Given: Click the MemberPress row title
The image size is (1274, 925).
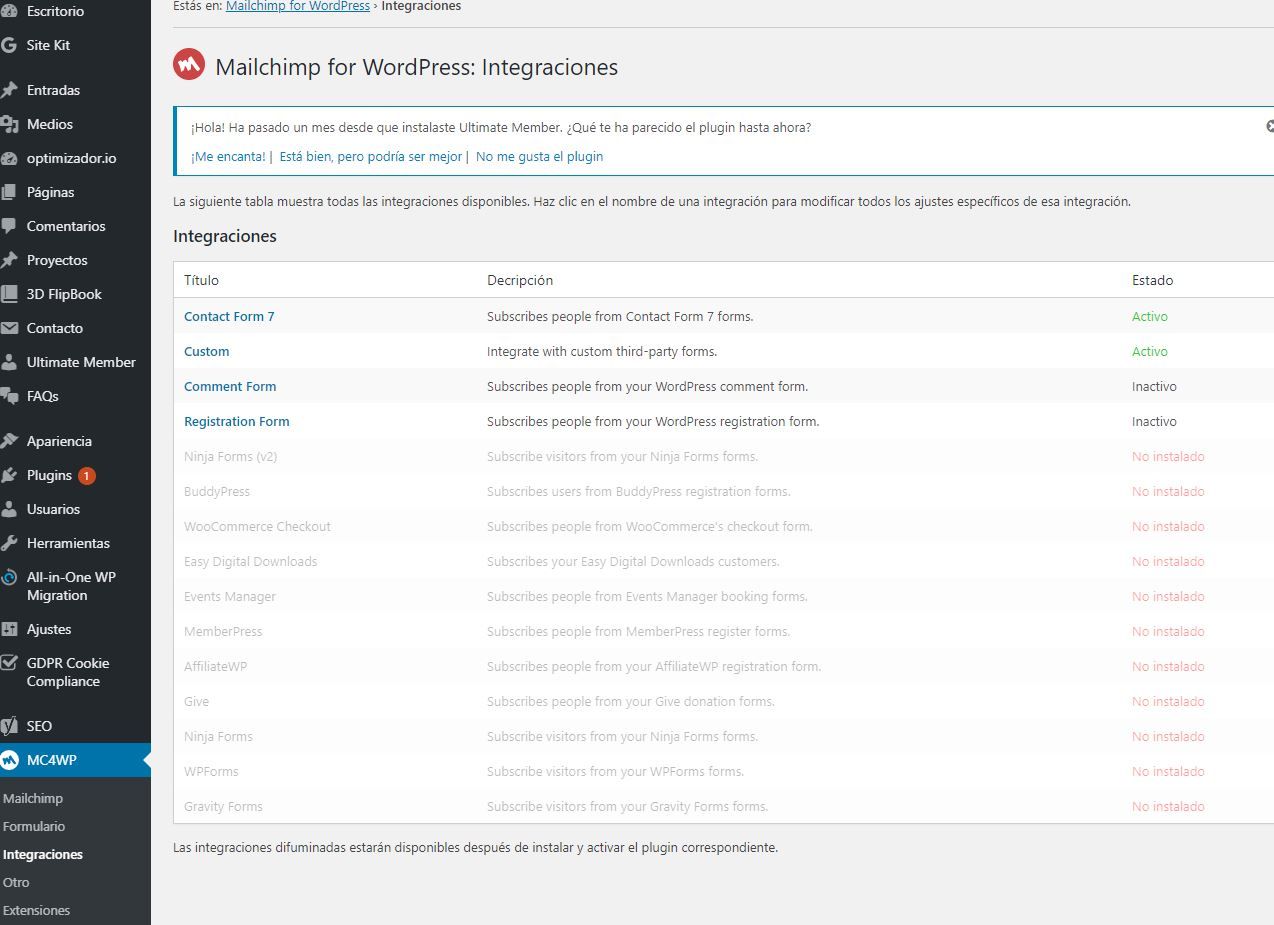Looking at the screenshot, I should click(x=223, y=631).
